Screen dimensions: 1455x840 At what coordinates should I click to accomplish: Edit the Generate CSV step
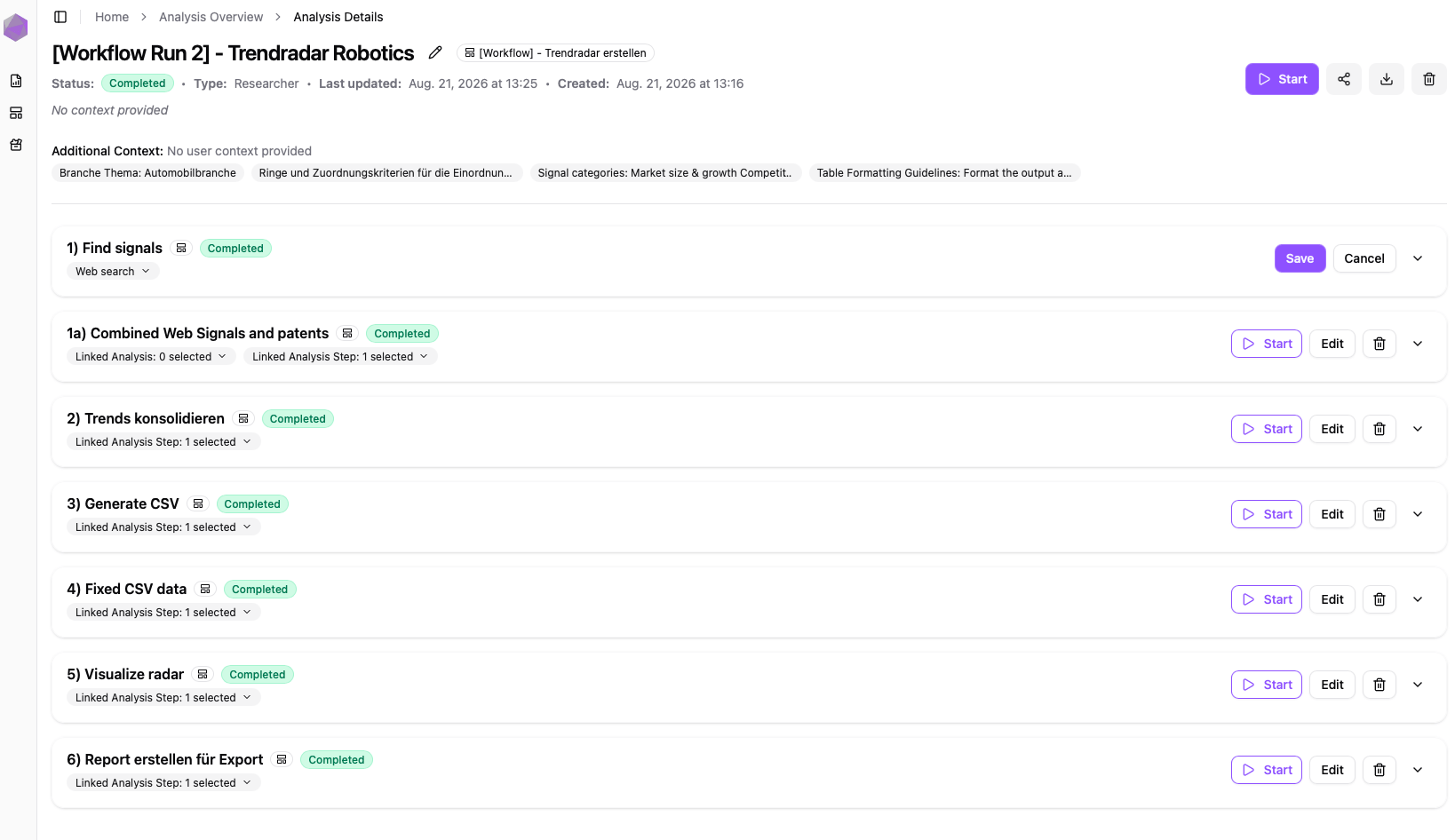pyautogui.click(x=1332, y=514)
